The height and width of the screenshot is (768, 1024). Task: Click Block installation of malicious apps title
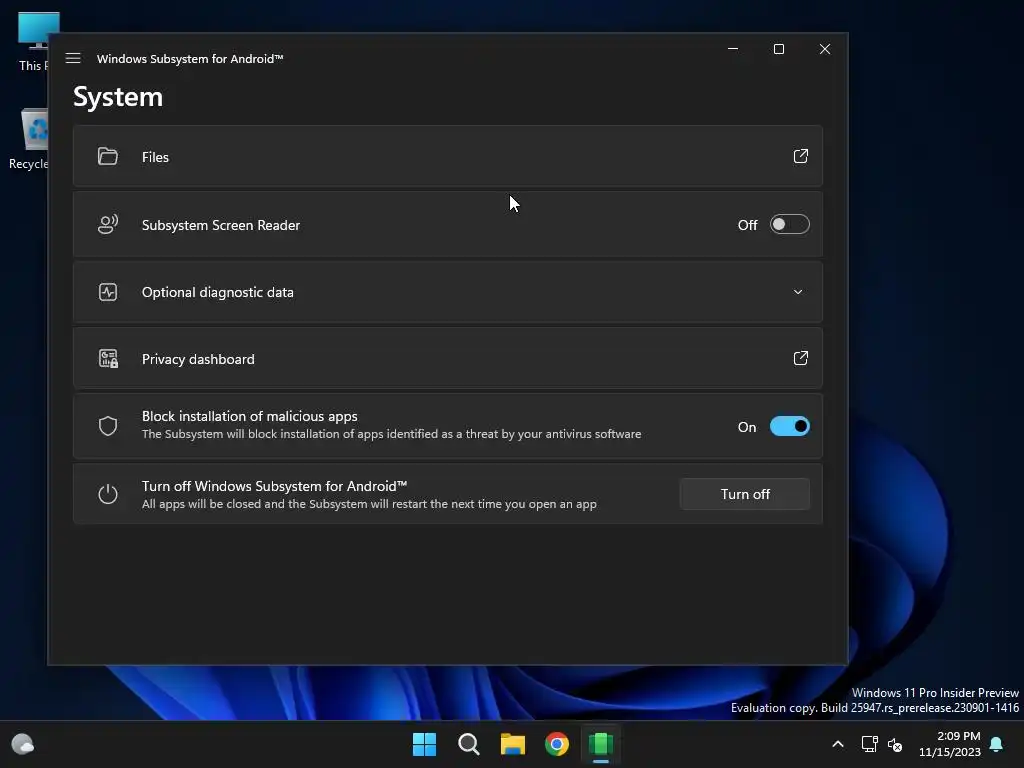(x=249, y=416)
